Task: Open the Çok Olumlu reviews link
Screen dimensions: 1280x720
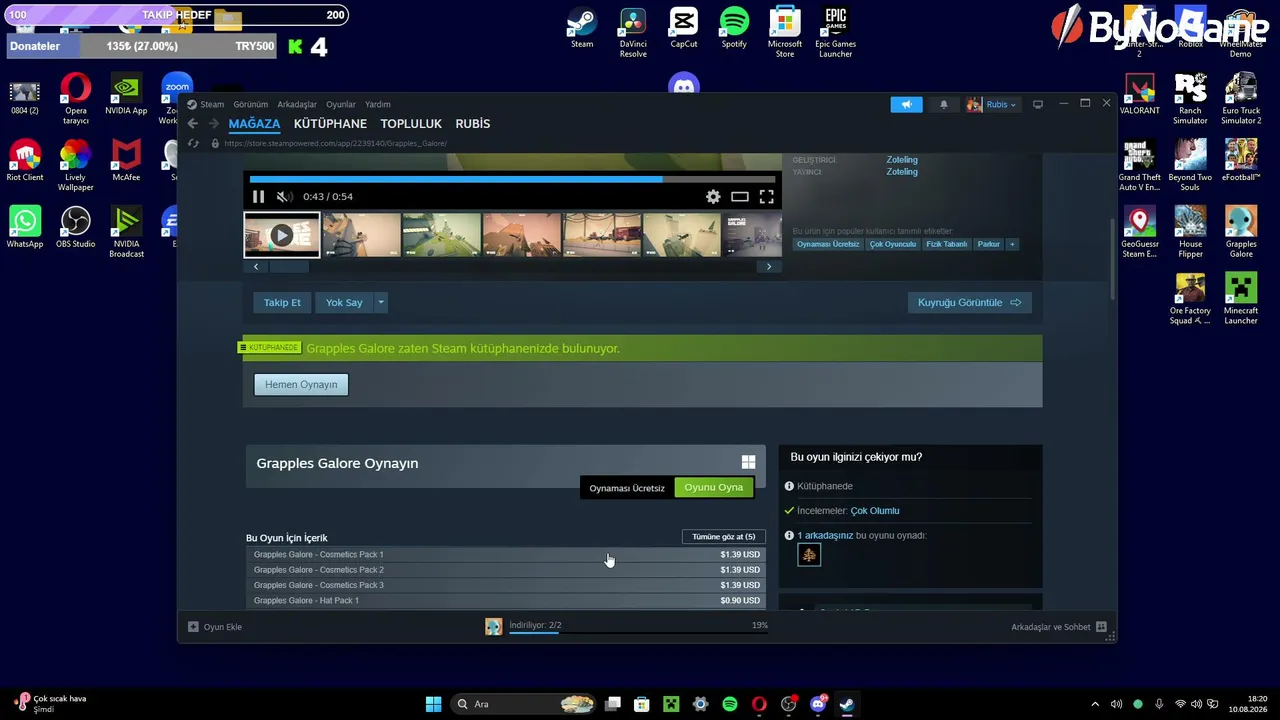Action: click(875, 511)
